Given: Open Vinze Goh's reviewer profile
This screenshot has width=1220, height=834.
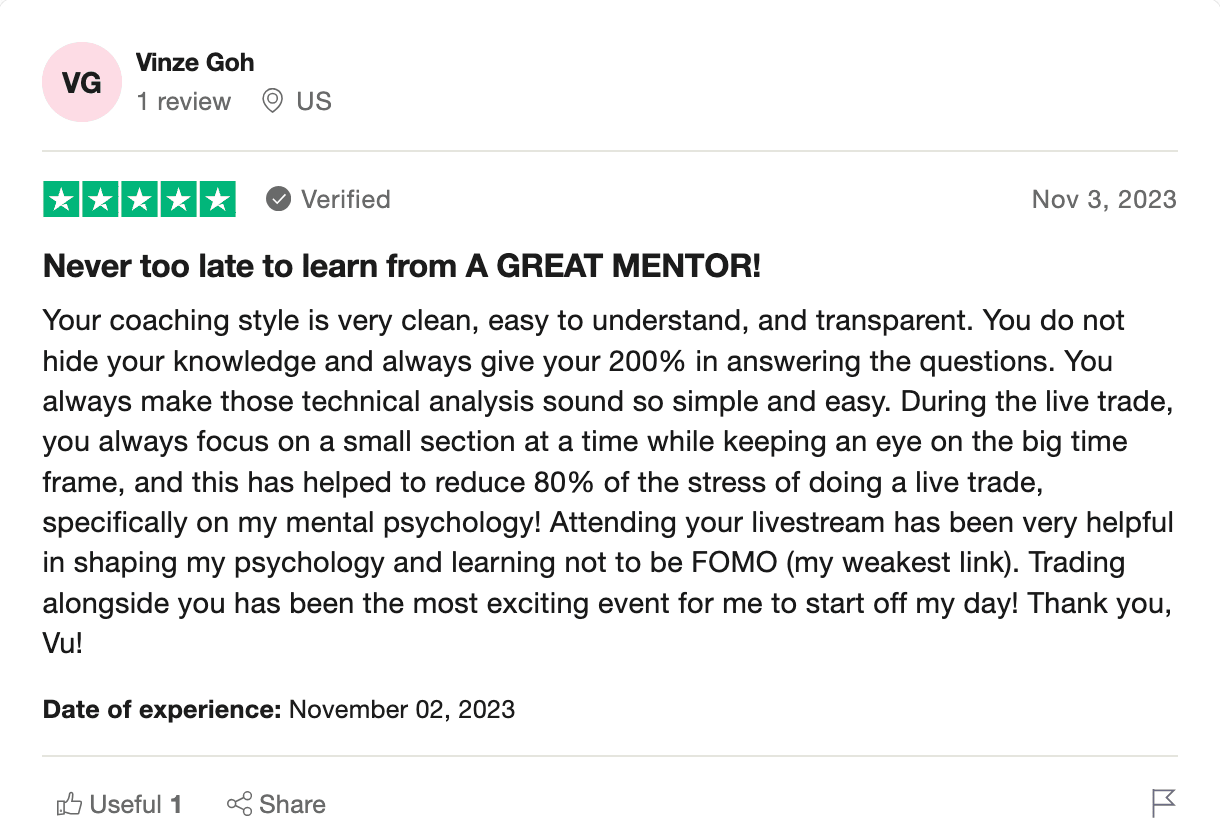Looking at the screenshot, I should coord(194,62).
